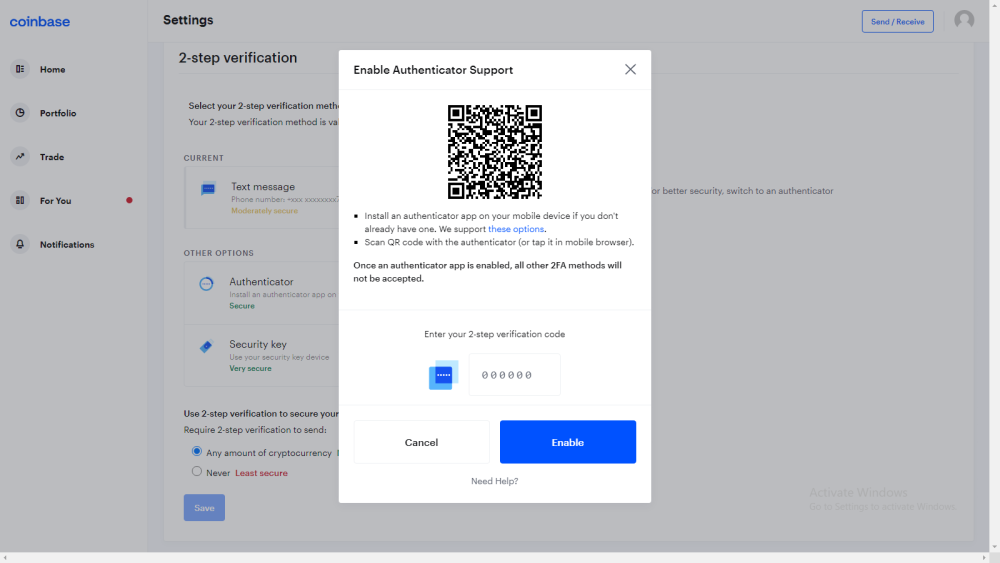Click the Cancel button
This screenshot has width=1000, height=563.
point(422,442)
